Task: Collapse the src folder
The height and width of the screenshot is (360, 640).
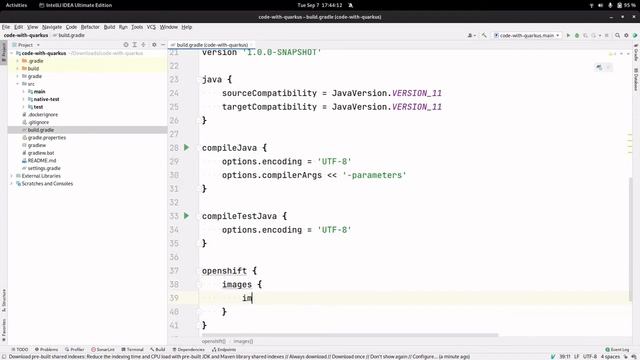Action: pyautogui.click(x=18, y=84)
